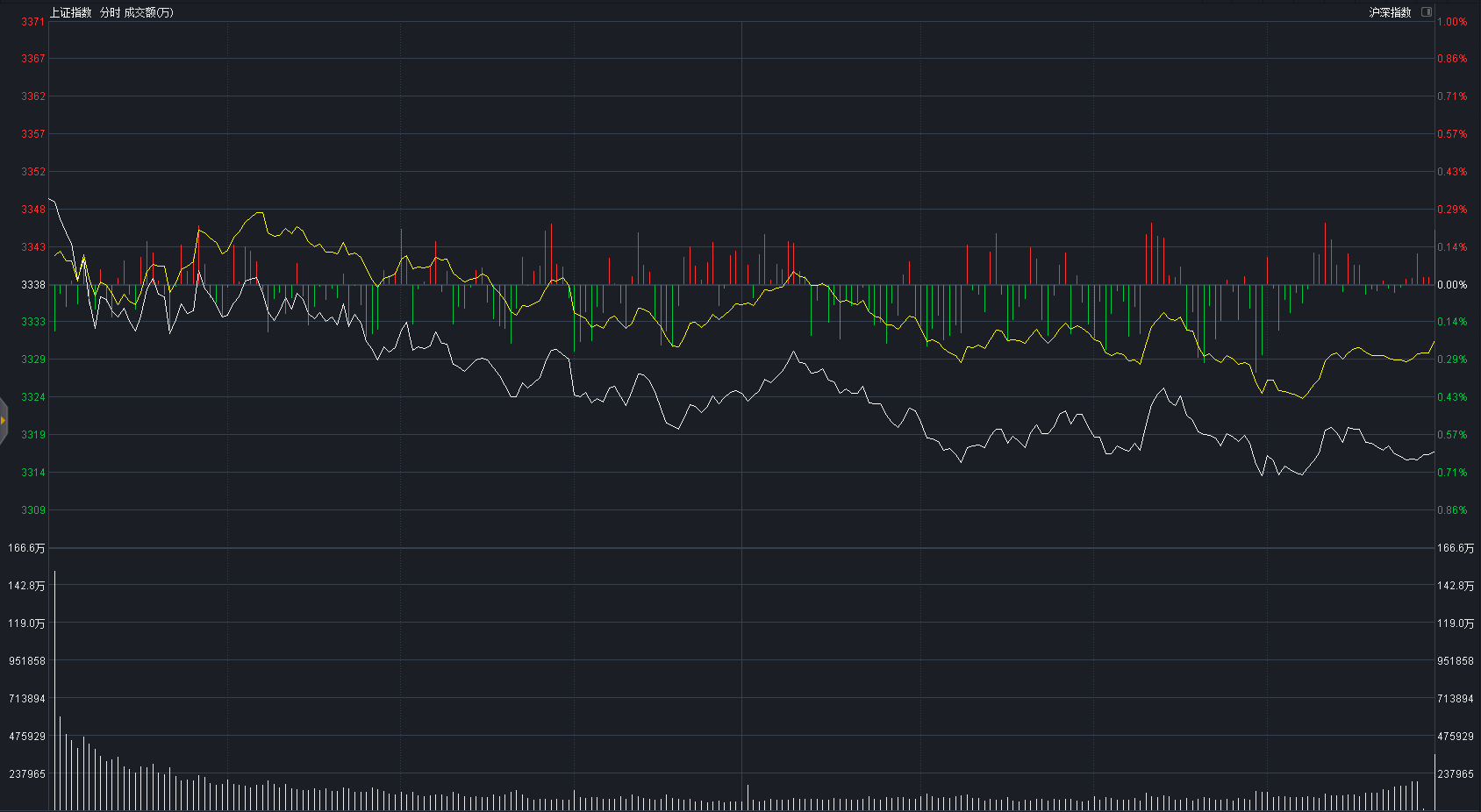Image resolution: width=1481 pixels, height=812 pixels.
Task: Click the tallest opening volume bar
Action: pos(54,690)
